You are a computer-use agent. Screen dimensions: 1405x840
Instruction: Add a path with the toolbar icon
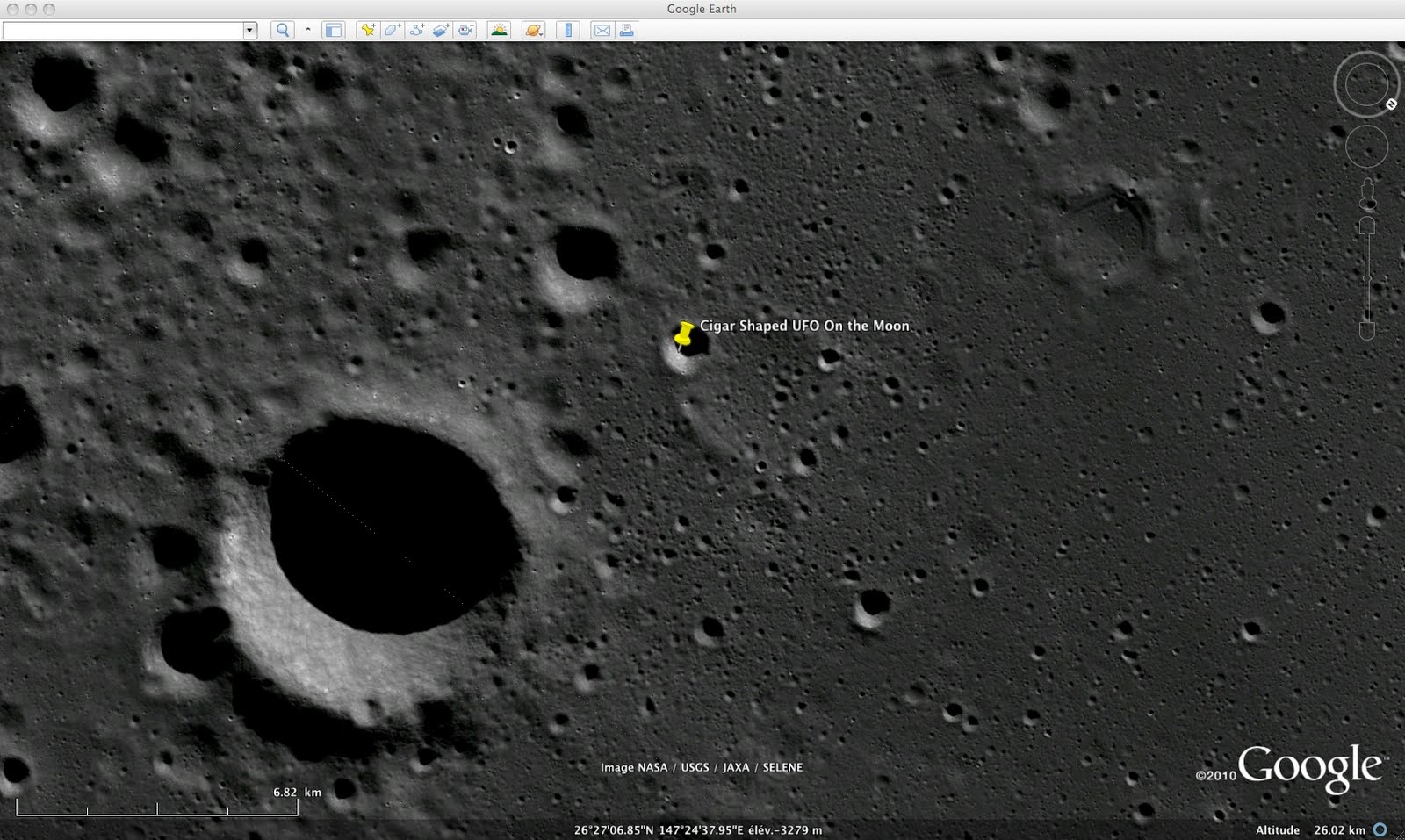[417, 30]
